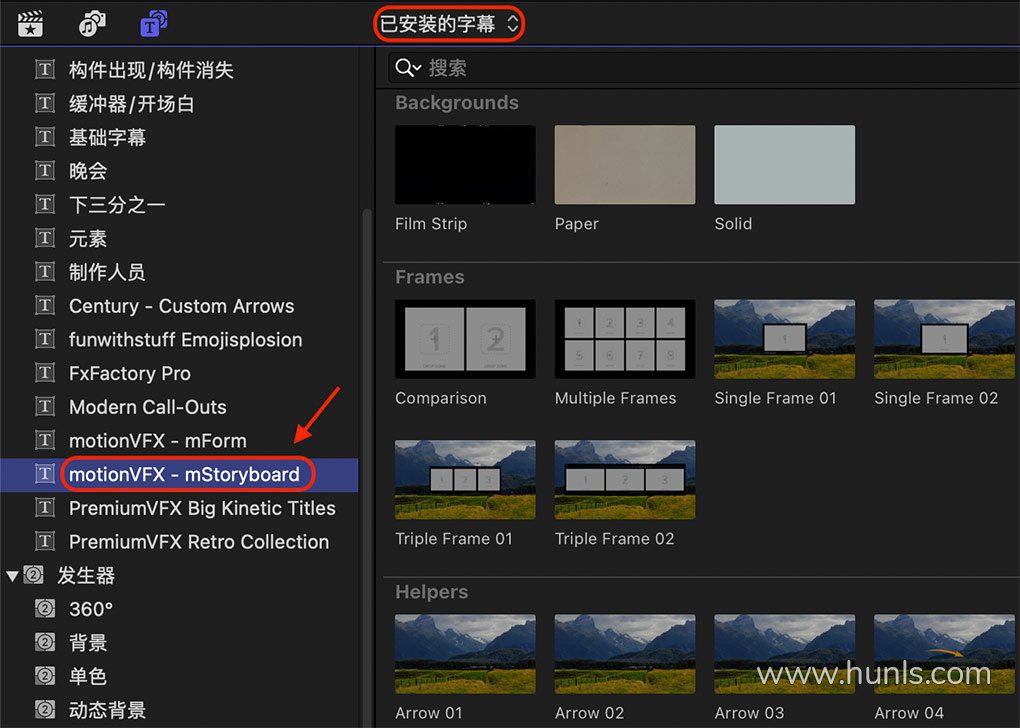
Task: Click the sidebar vertical scrollbar
Action: [367, 468]
